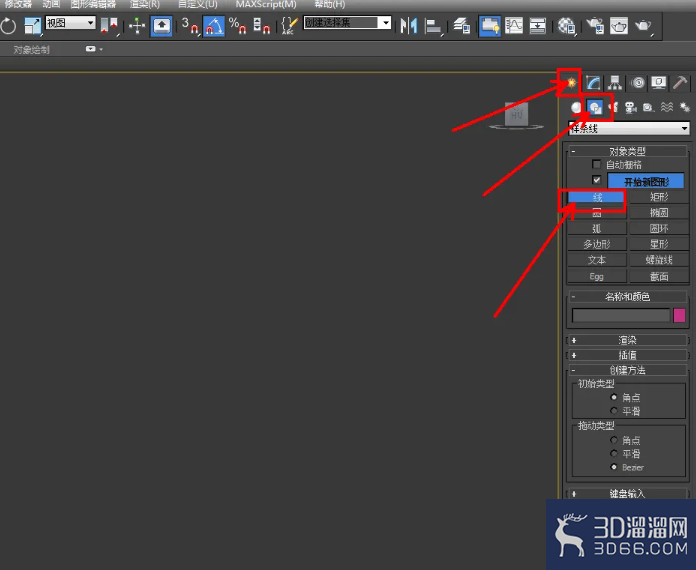The height and width of the screenshot is (570, 696).
Task: Activate Select and Manipulate tool
Action: [137, 26]
